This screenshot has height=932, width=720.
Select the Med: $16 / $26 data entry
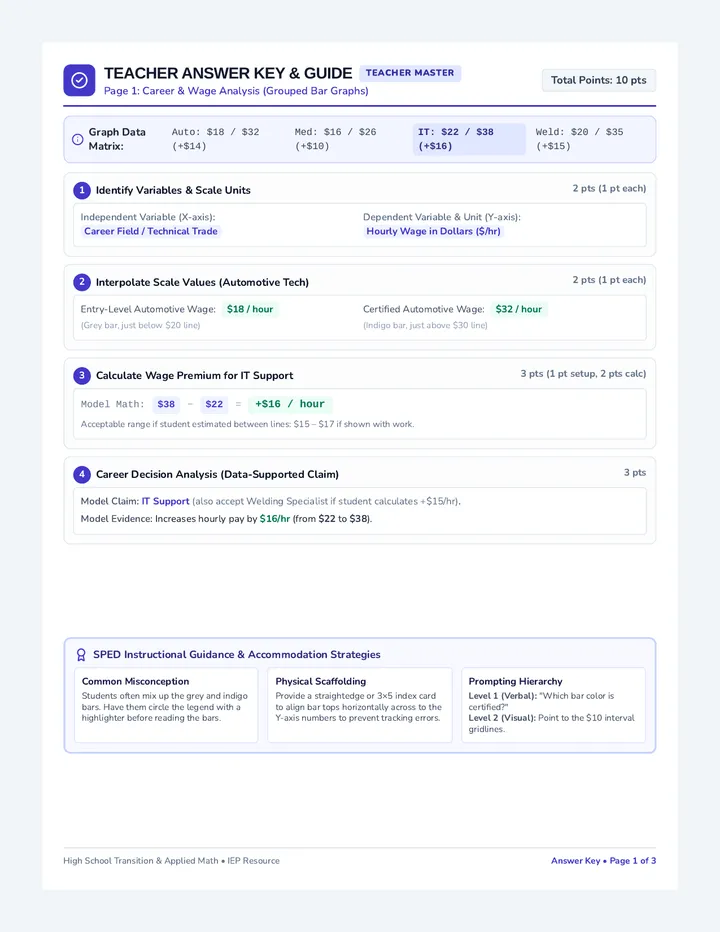click(x=335, y=139)
